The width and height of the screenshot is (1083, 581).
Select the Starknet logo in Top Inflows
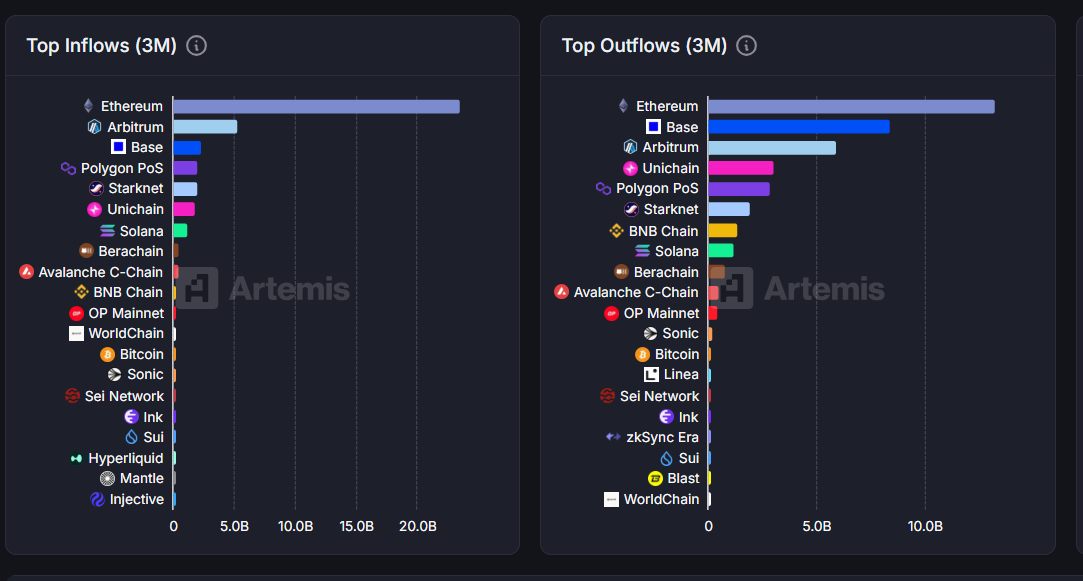[x=96, y=189]
